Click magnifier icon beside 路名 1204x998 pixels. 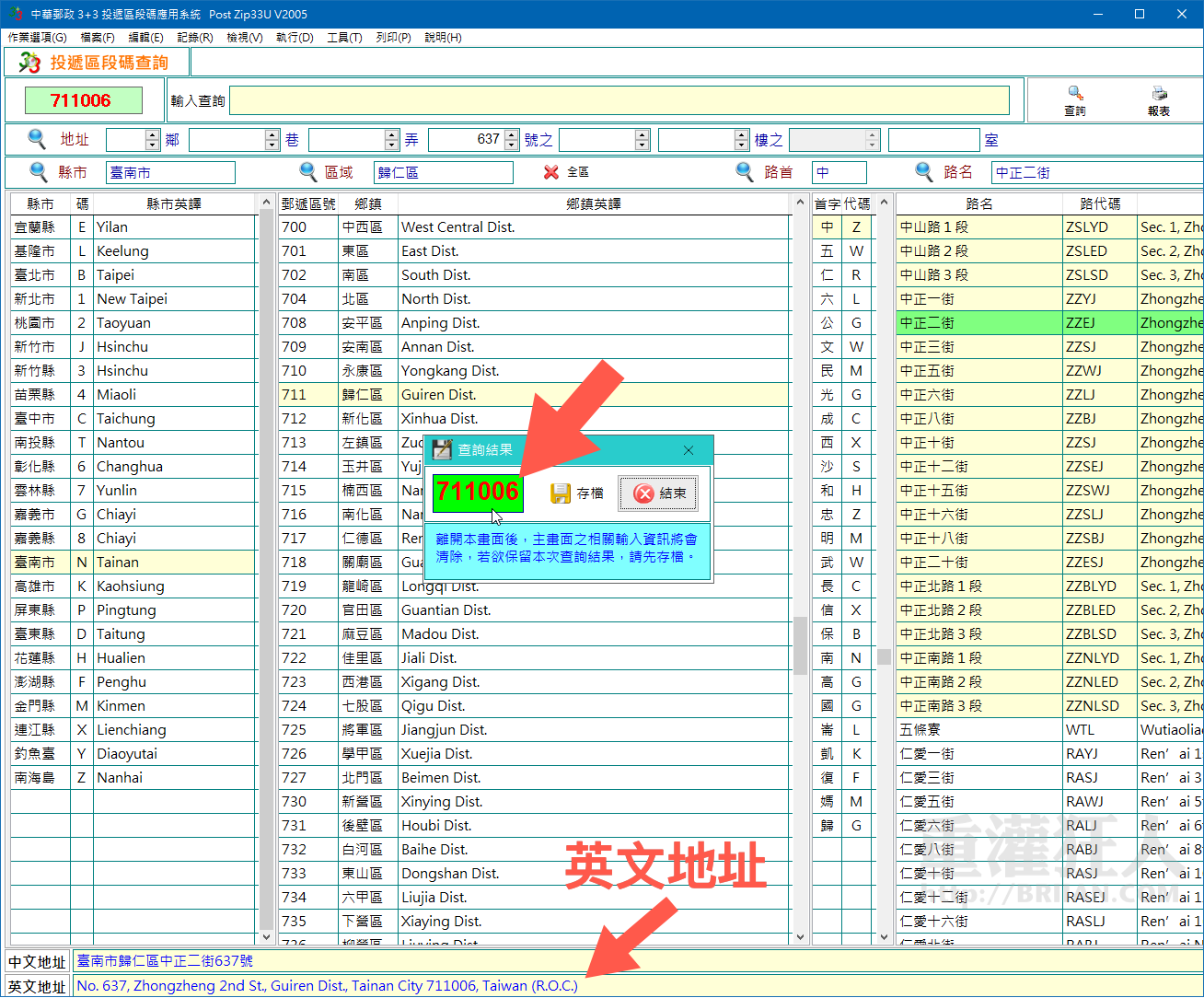[924, 171]
